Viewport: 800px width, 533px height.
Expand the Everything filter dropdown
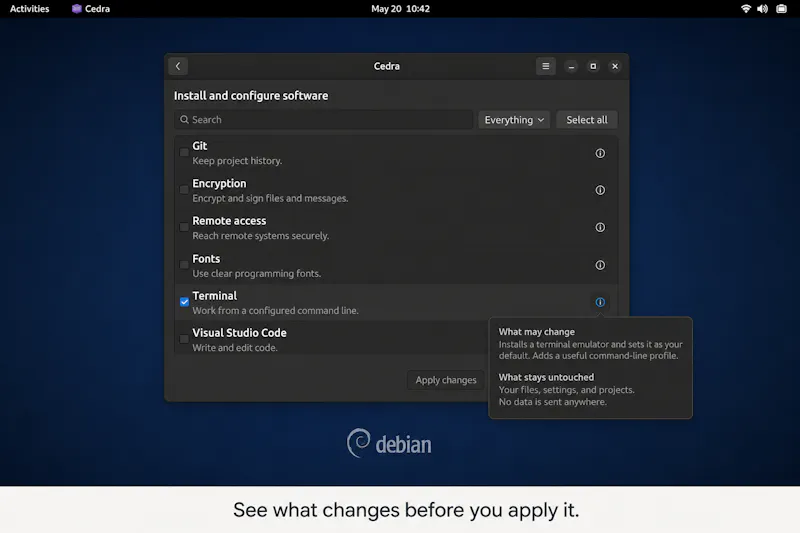(x=514, y=120)
